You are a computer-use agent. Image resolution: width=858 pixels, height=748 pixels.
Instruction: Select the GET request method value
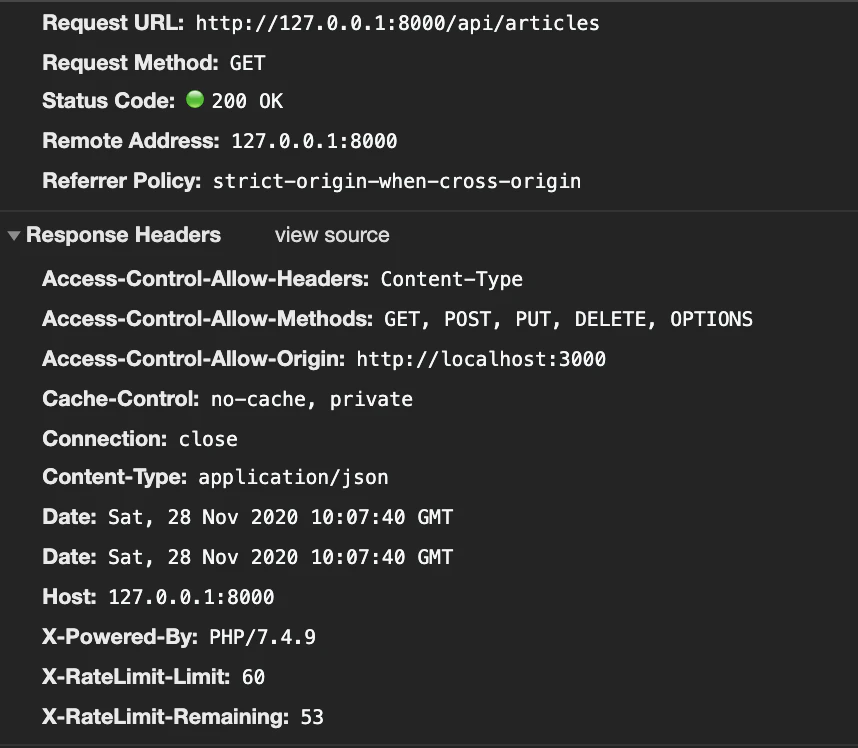click(247, 63)
